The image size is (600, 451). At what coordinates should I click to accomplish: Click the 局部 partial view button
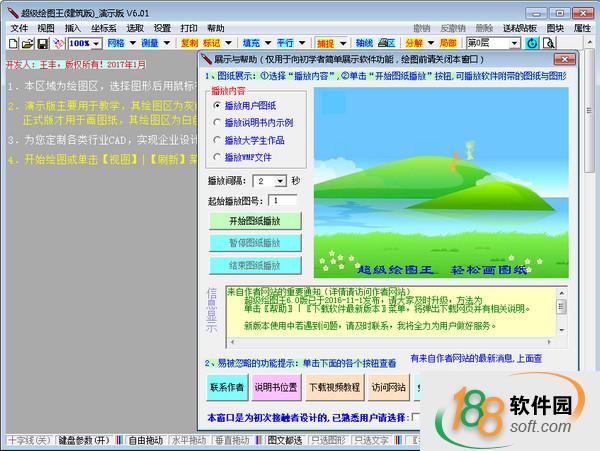[448, 43]
